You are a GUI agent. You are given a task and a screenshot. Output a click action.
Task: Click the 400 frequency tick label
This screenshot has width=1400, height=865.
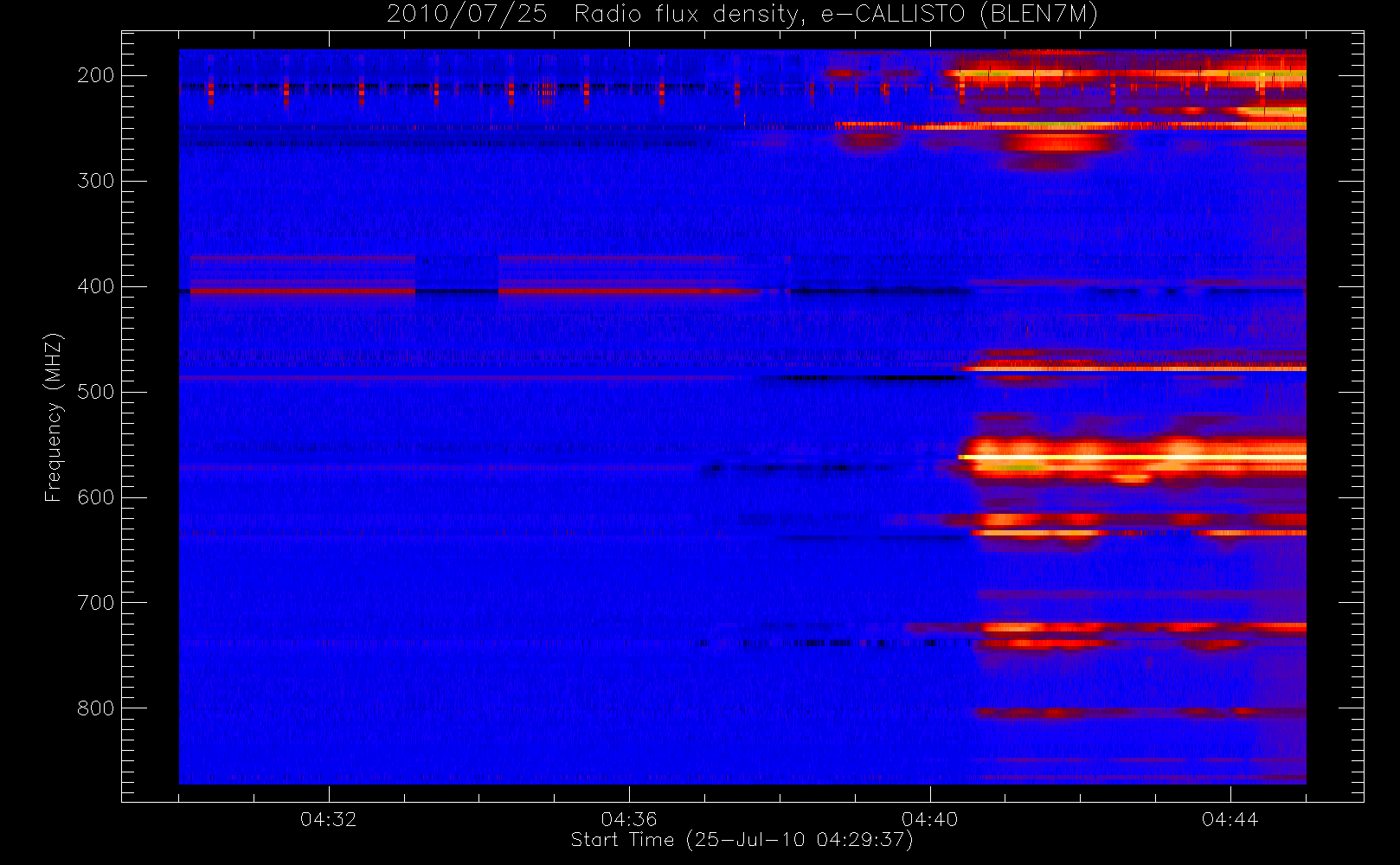point(96,286)
